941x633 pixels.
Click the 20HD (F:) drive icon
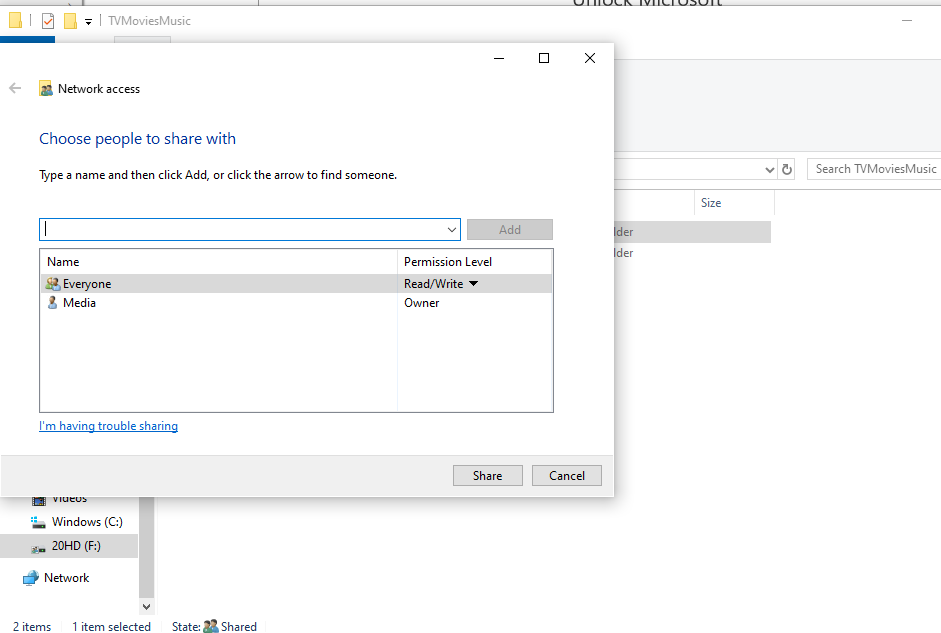tap(38, 548)
